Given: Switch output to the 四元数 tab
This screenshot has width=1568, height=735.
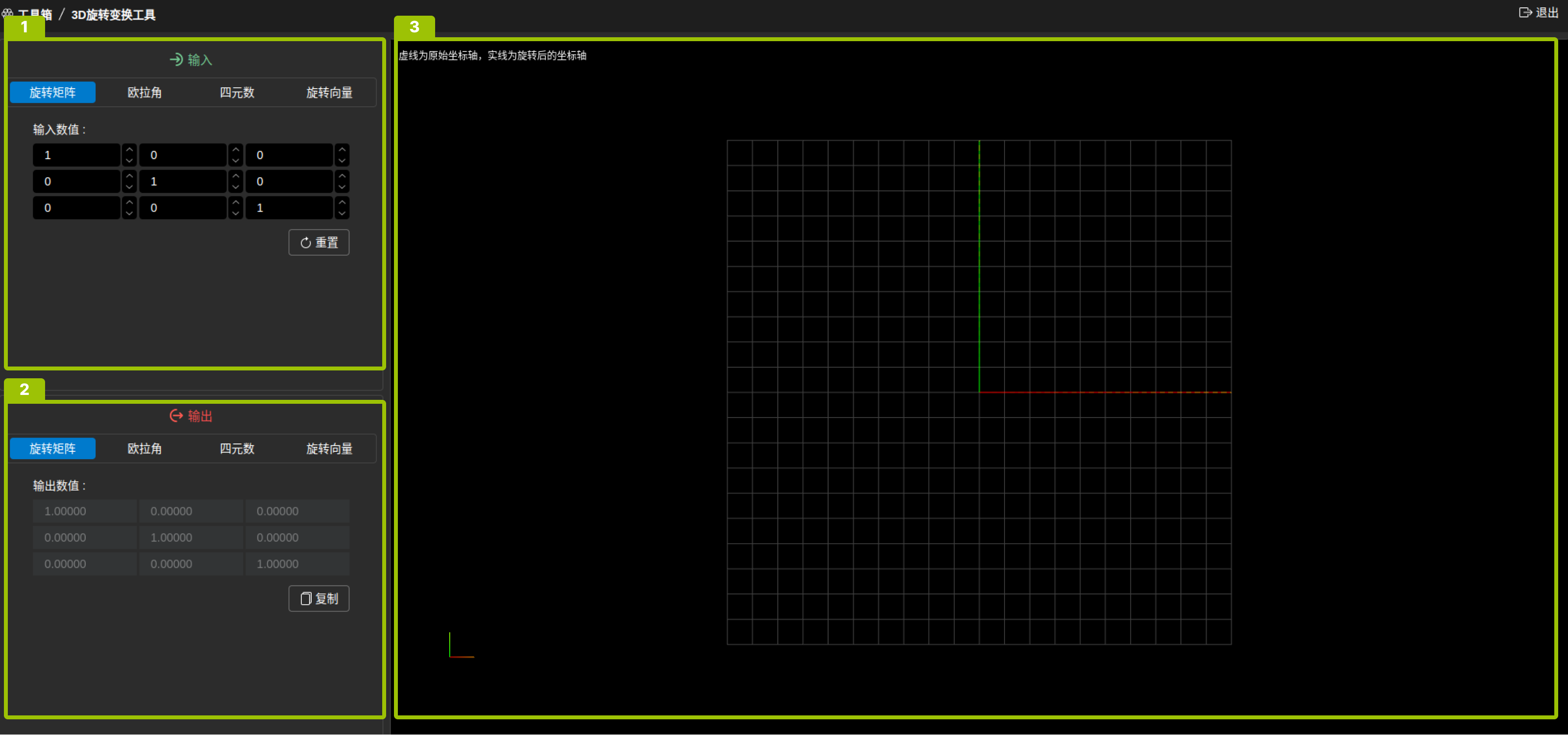Looking at the screenshot, I should [237, 448].
